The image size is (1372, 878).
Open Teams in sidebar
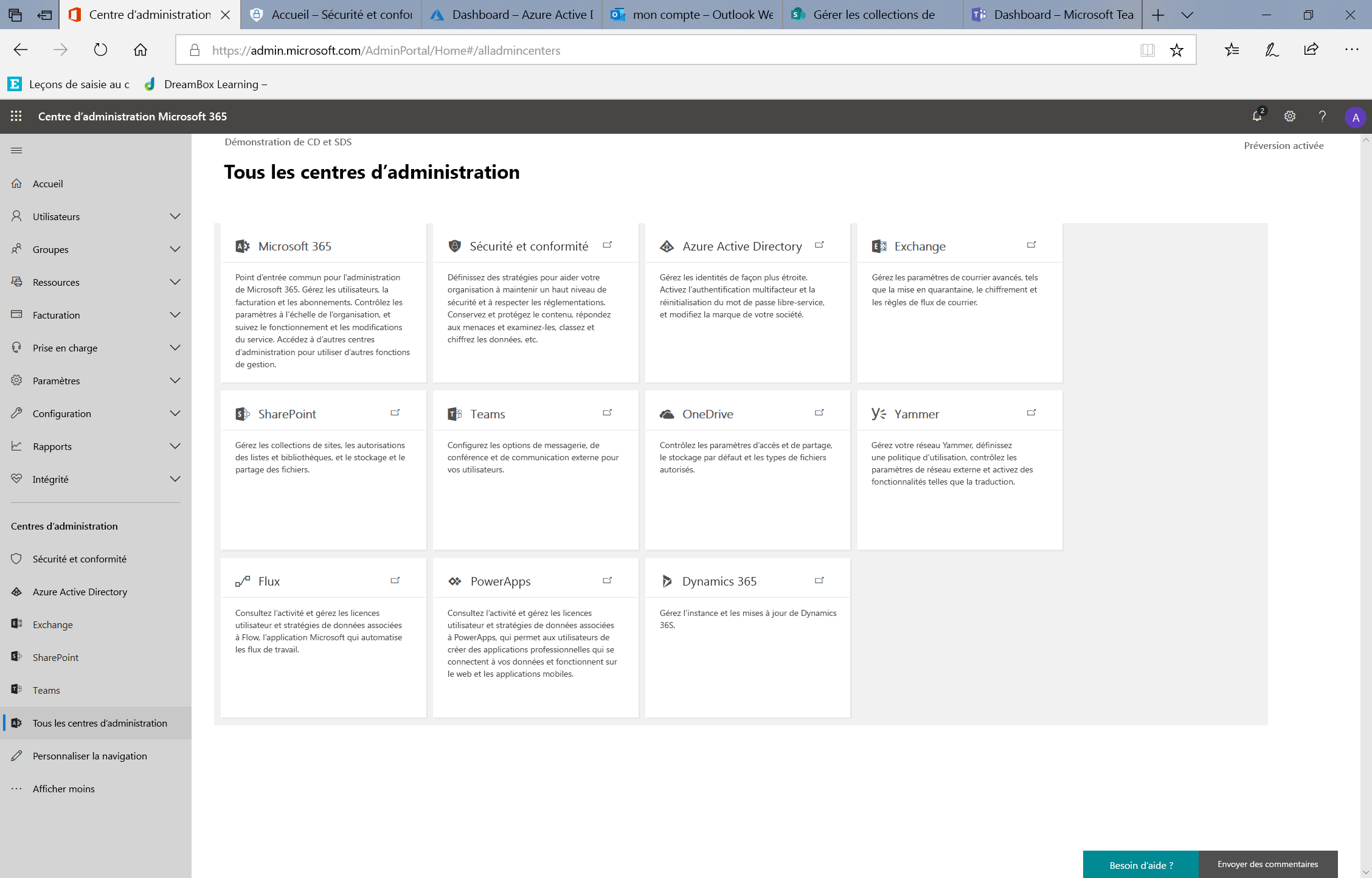[96, 690]
